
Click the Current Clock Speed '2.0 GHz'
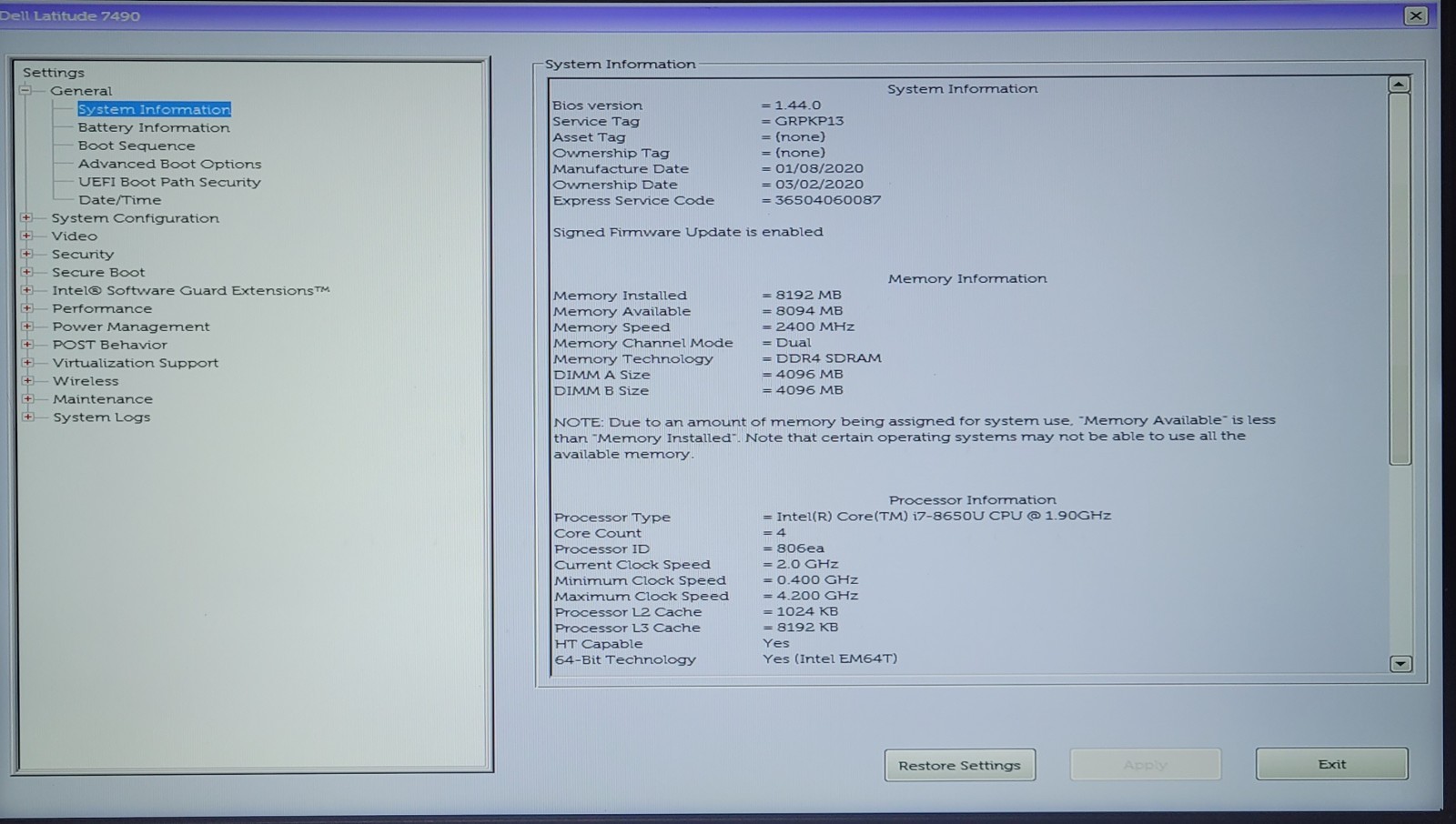point(807,564)
